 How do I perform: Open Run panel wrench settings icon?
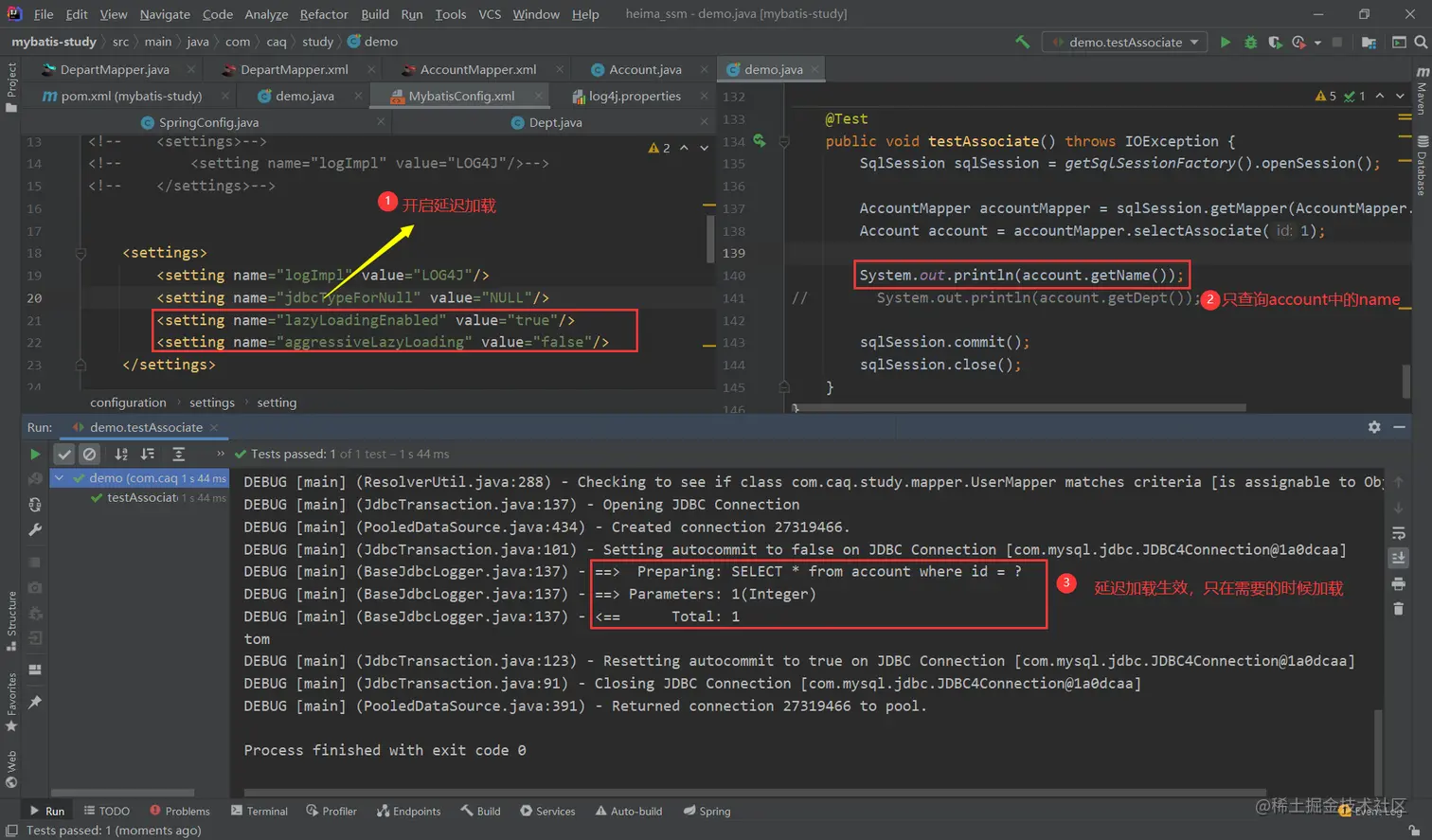[35, 529]
